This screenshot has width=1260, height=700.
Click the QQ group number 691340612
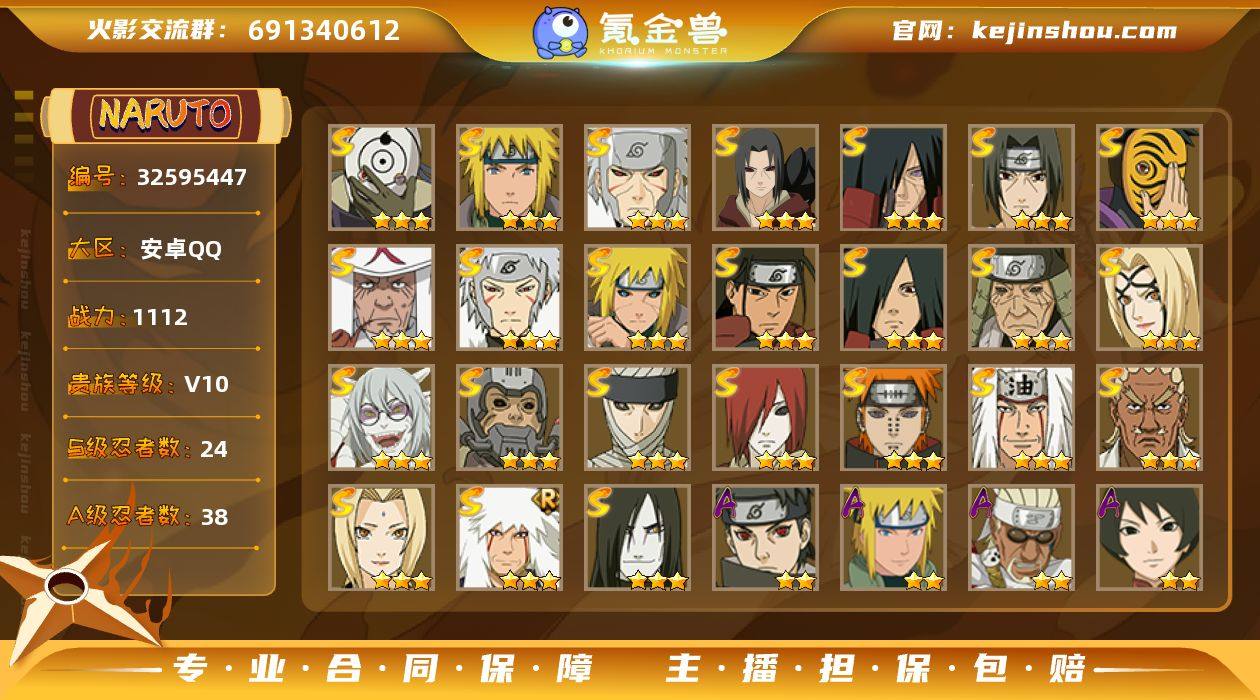click(324, 30)
